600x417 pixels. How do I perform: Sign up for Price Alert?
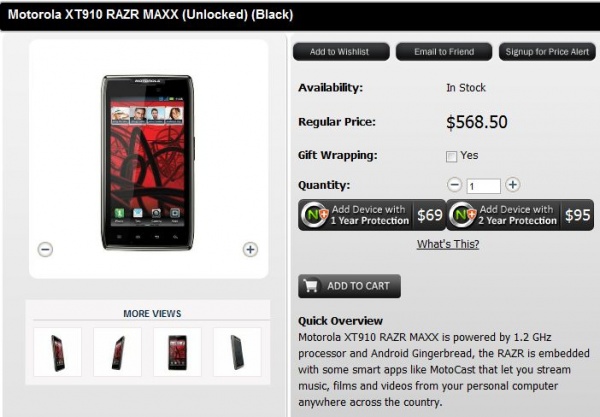tap(547, 52)
